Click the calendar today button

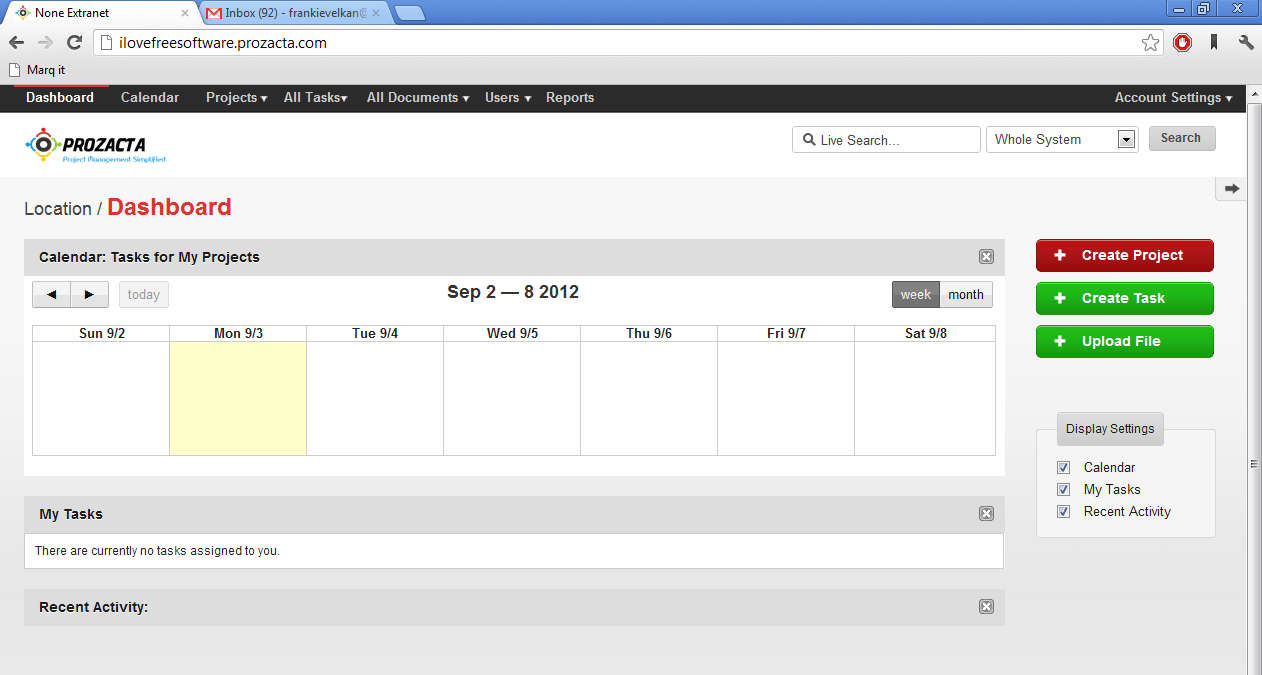click(x=144, y=295)
